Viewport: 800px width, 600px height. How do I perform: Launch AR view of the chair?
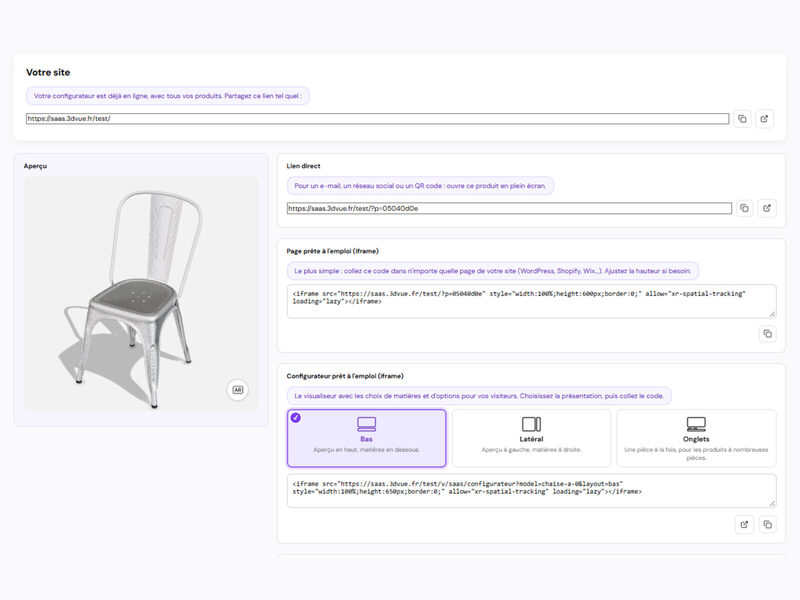click(238, 390)
